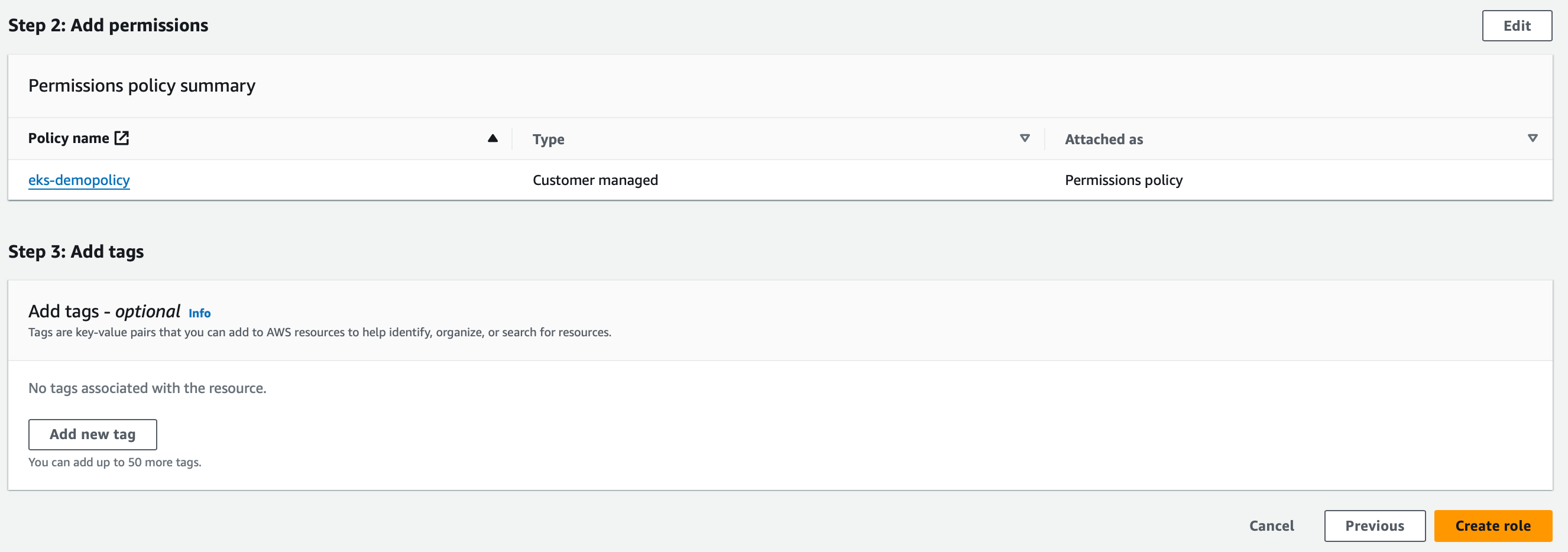
Task: Click the Edit button for Step 2
Action: 1516,25
